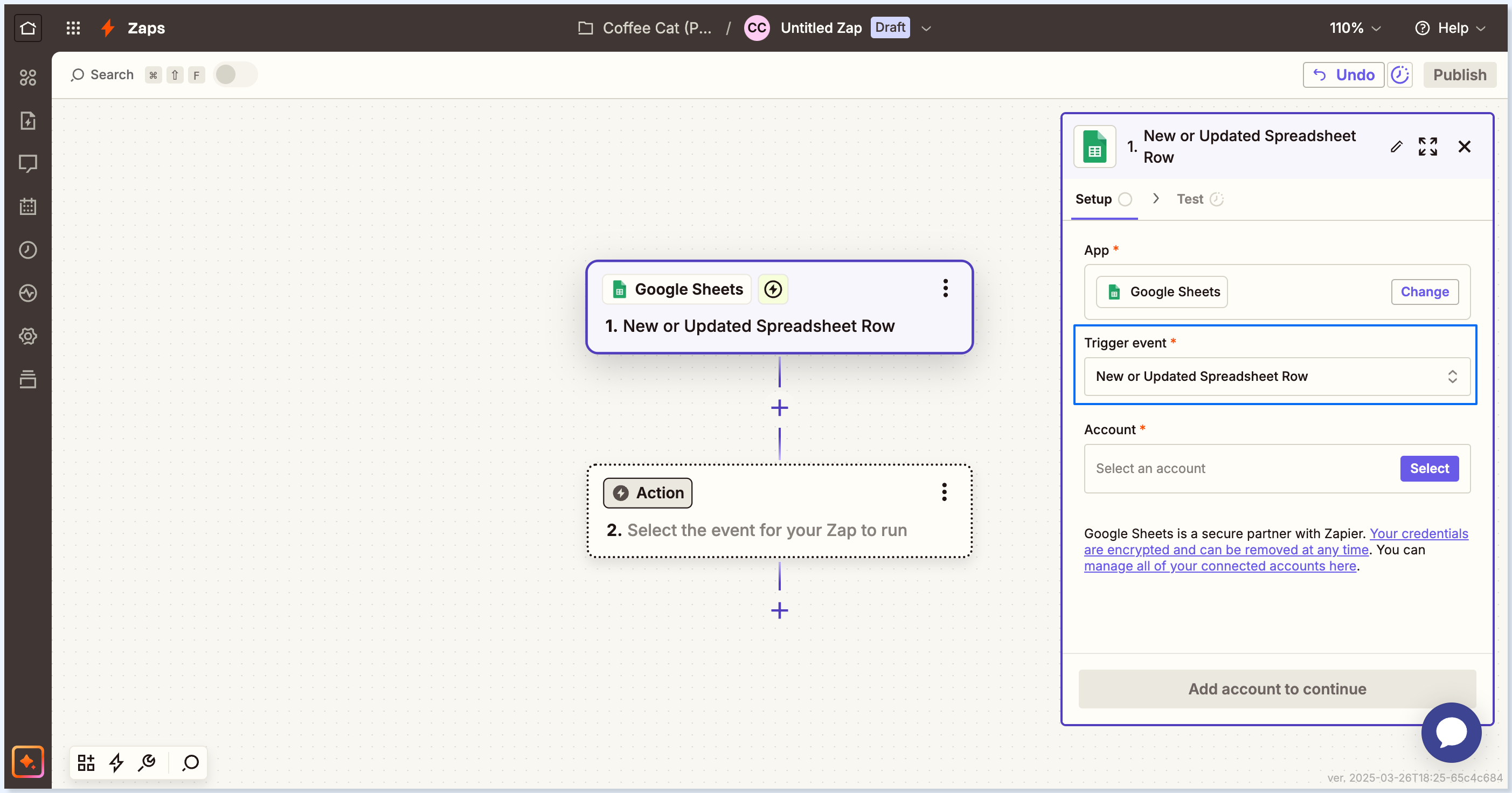Screen dimensions: 1512x793
Task: Click the Google Sheets app chip in panel
Action: click(1162, 292)
